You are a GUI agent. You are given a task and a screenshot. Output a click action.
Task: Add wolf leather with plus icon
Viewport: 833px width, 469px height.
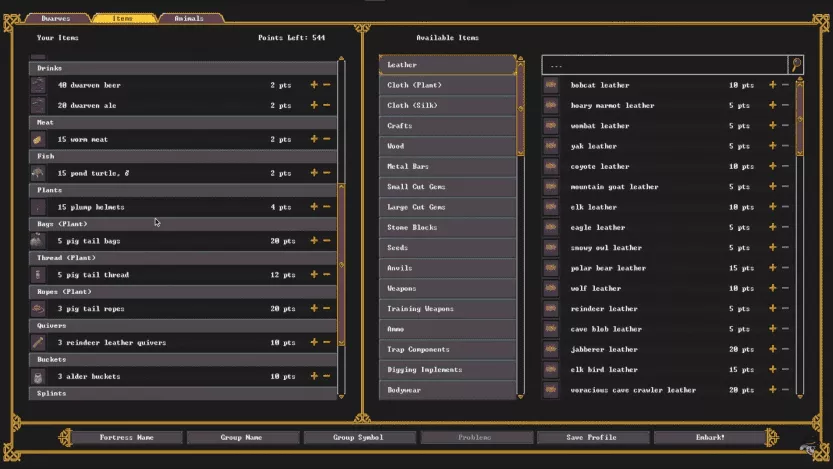pyautogui.click(x=772, y=288)
